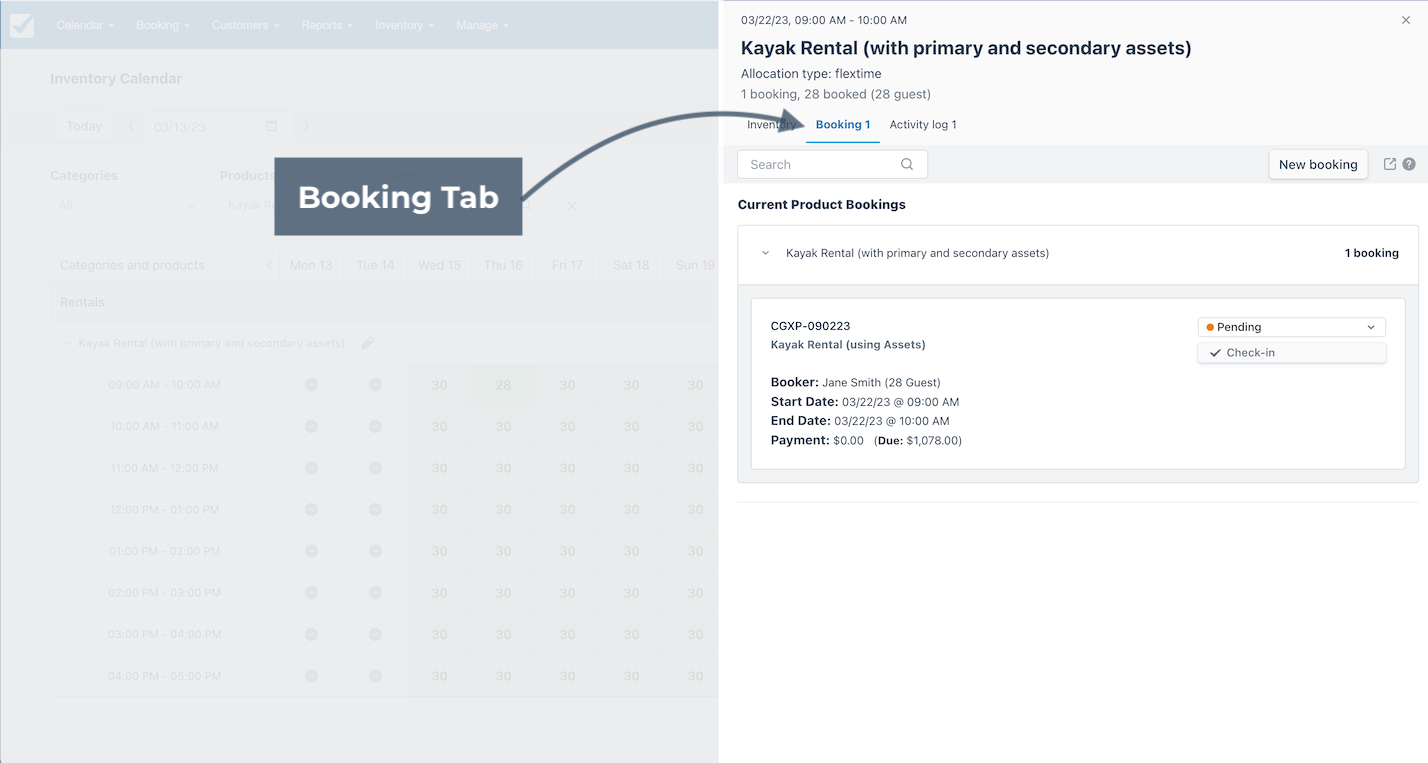Image resolution: width=1428 pixels, height=763 pixels.
Task: Switch to the Activity log 1 tab
Action: tap(923, 125)
